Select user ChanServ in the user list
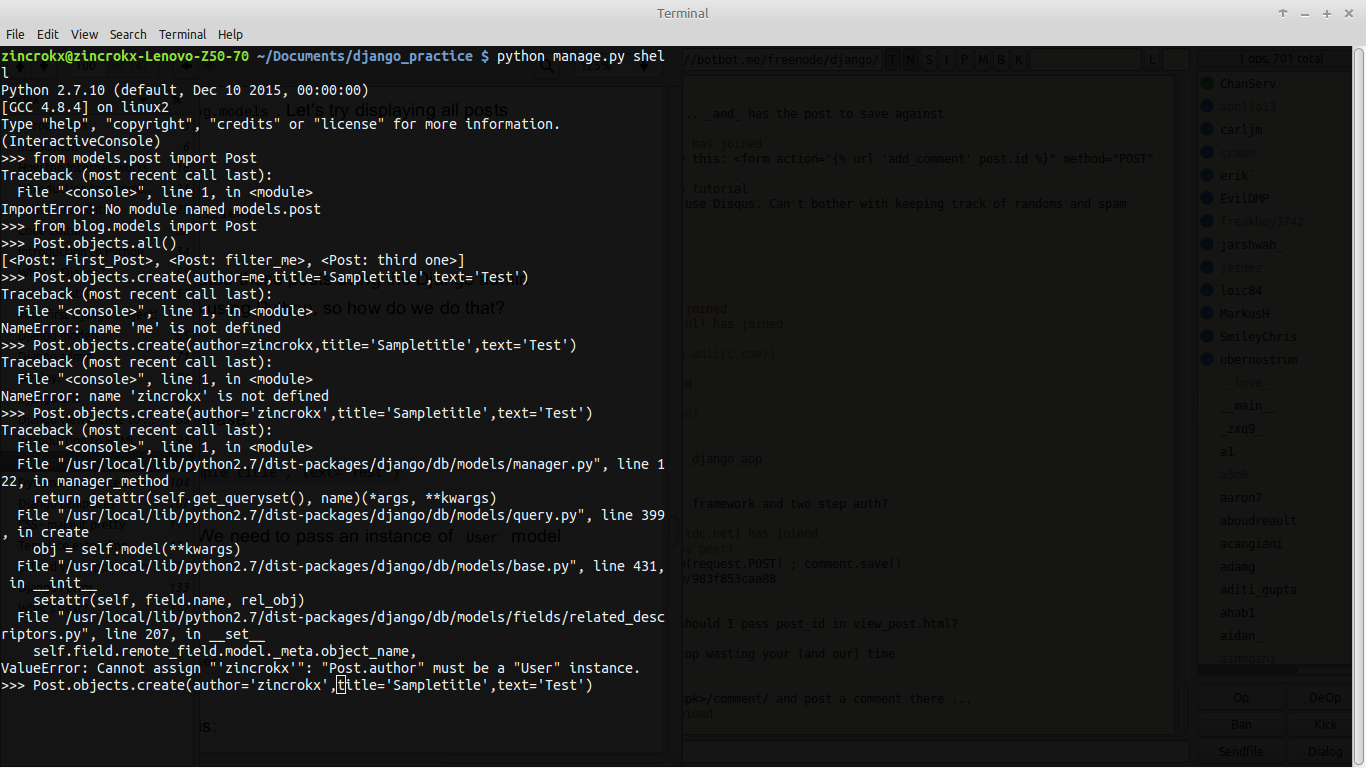1366x768 pixels. 1247,83
